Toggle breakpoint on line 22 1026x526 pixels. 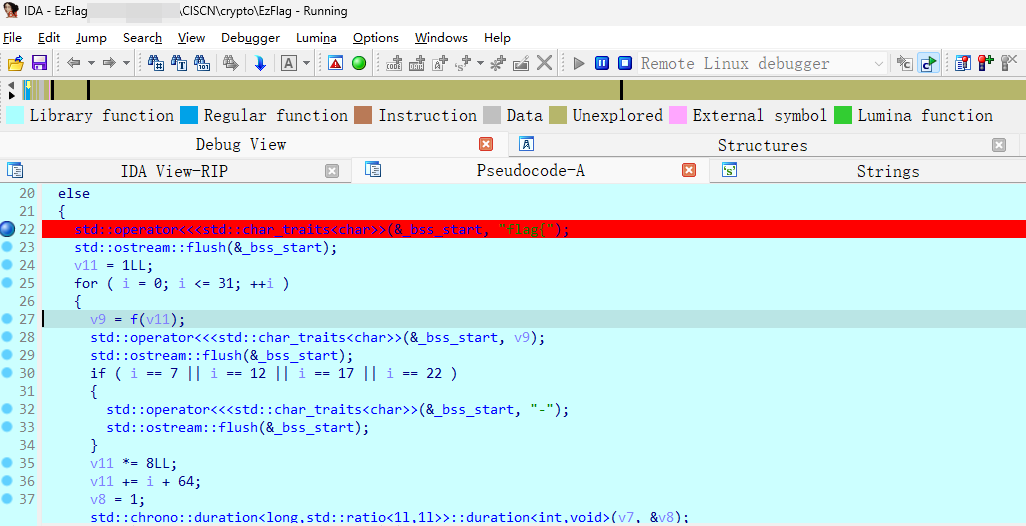[7, 229]
